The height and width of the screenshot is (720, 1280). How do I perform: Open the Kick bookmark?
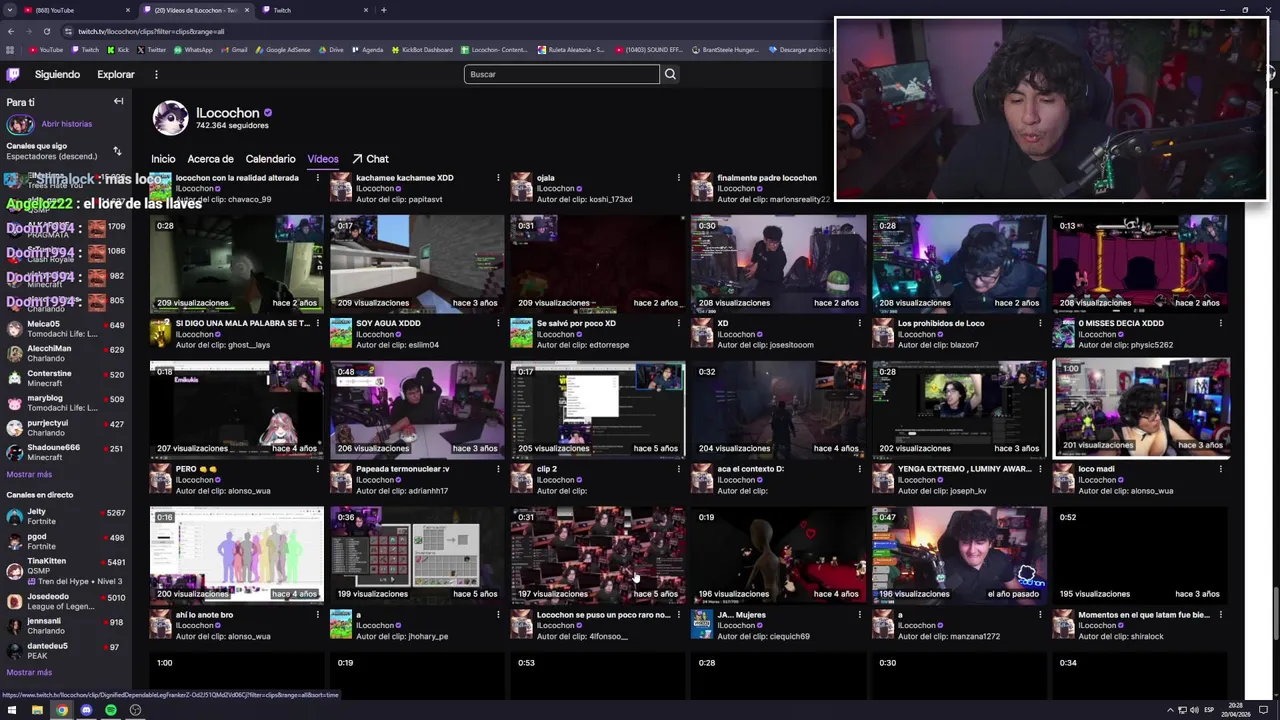[119, 50]
